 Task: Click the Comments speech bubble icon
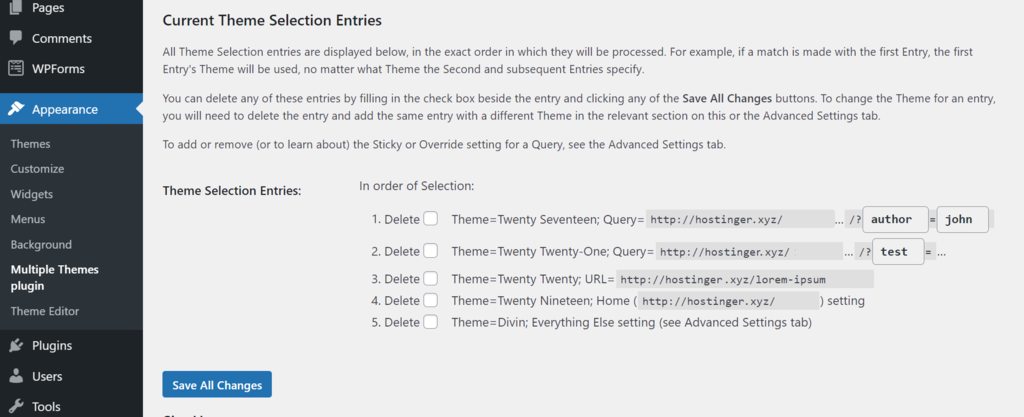pos(16,38)
